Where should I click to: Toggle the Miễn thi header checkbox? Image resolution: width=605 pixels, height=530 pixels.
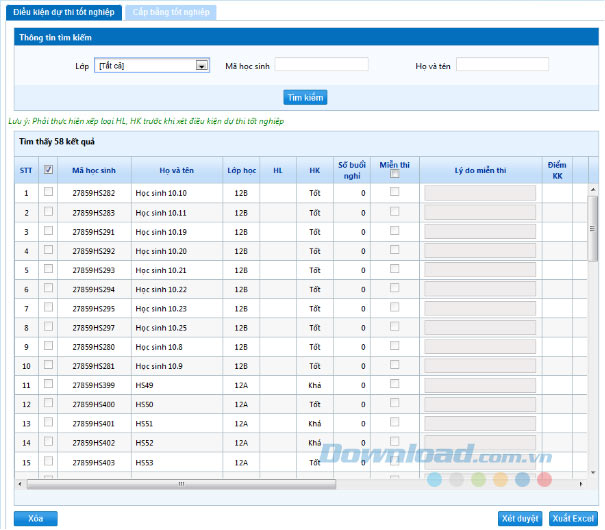click(395, 175)
